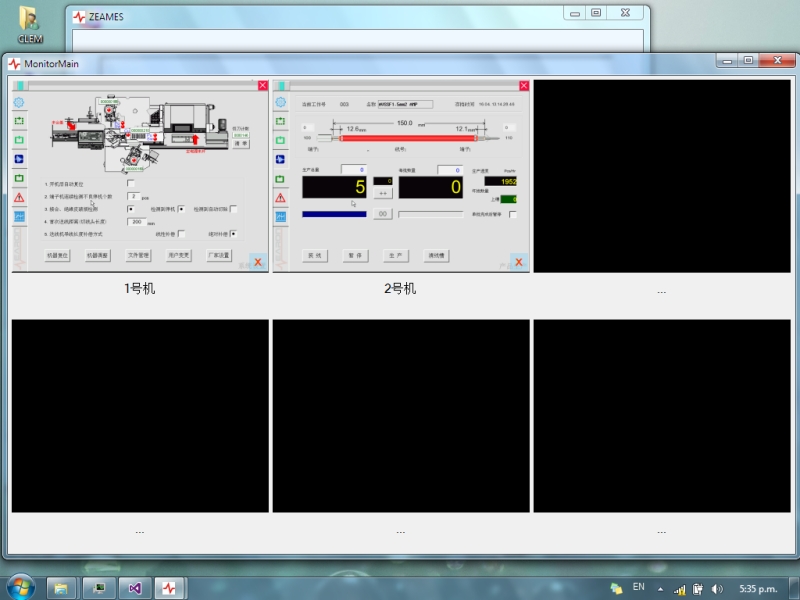Click the ++ button in machine 2 panel
The width and height of the screenshot is (800, 600).
click(383, 193)
